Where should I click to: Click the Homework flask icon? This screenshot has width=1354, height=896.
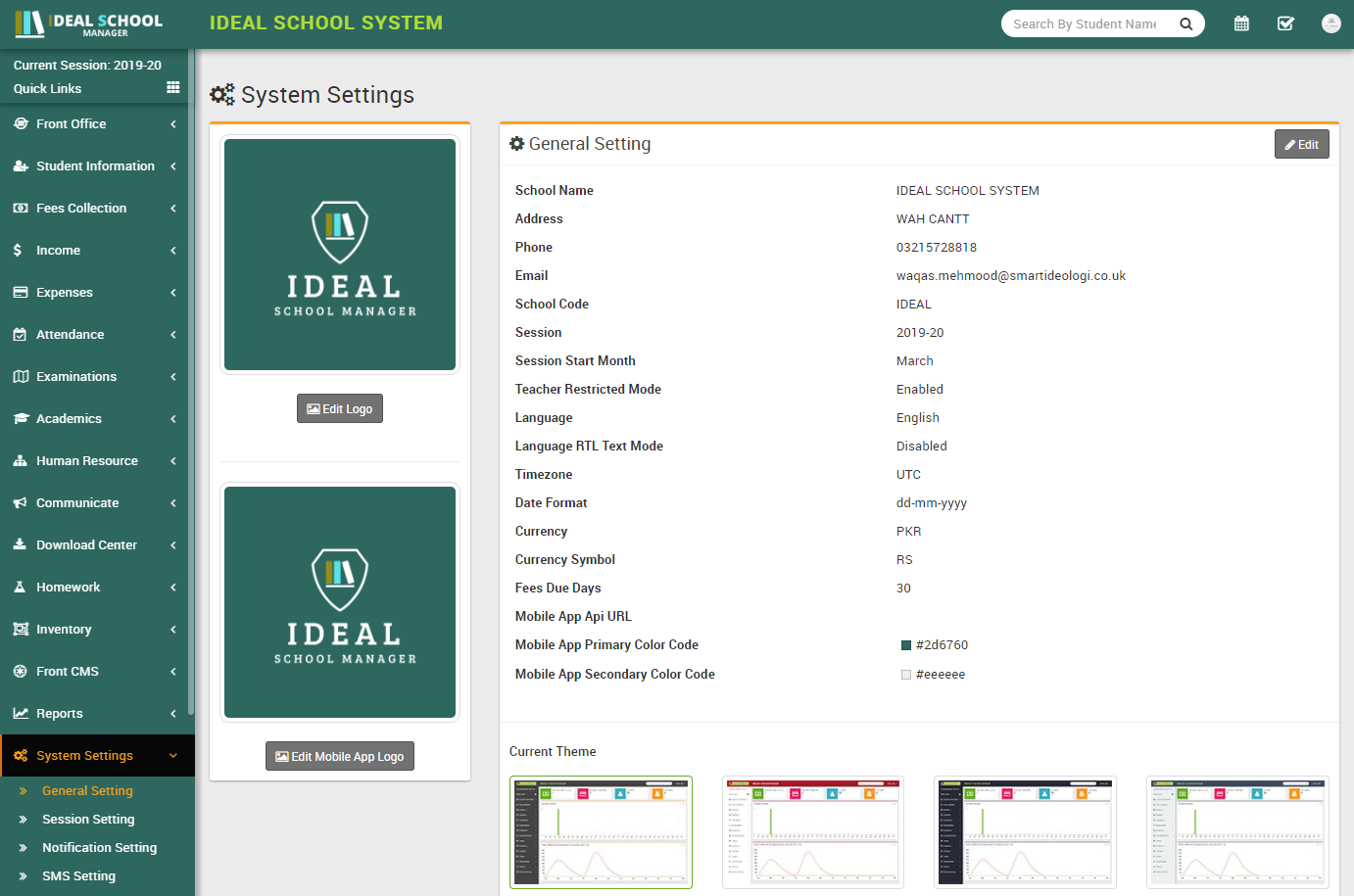20,587
